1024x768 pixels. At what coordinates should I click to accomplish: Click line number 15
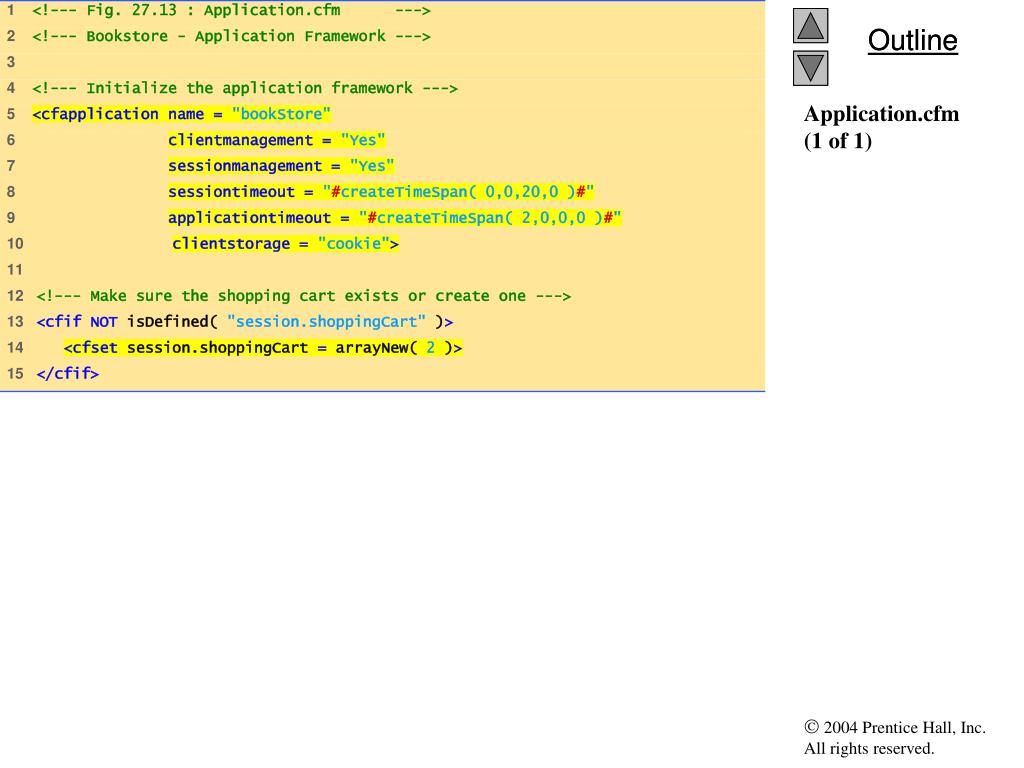[15, 374]
